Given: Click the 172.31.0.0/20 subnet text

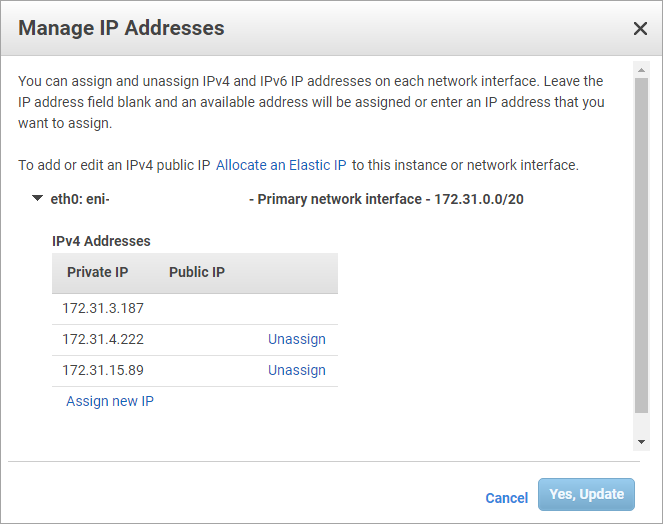Looking at the screenshot, I should pyautogui.click(x=479, y=199).
